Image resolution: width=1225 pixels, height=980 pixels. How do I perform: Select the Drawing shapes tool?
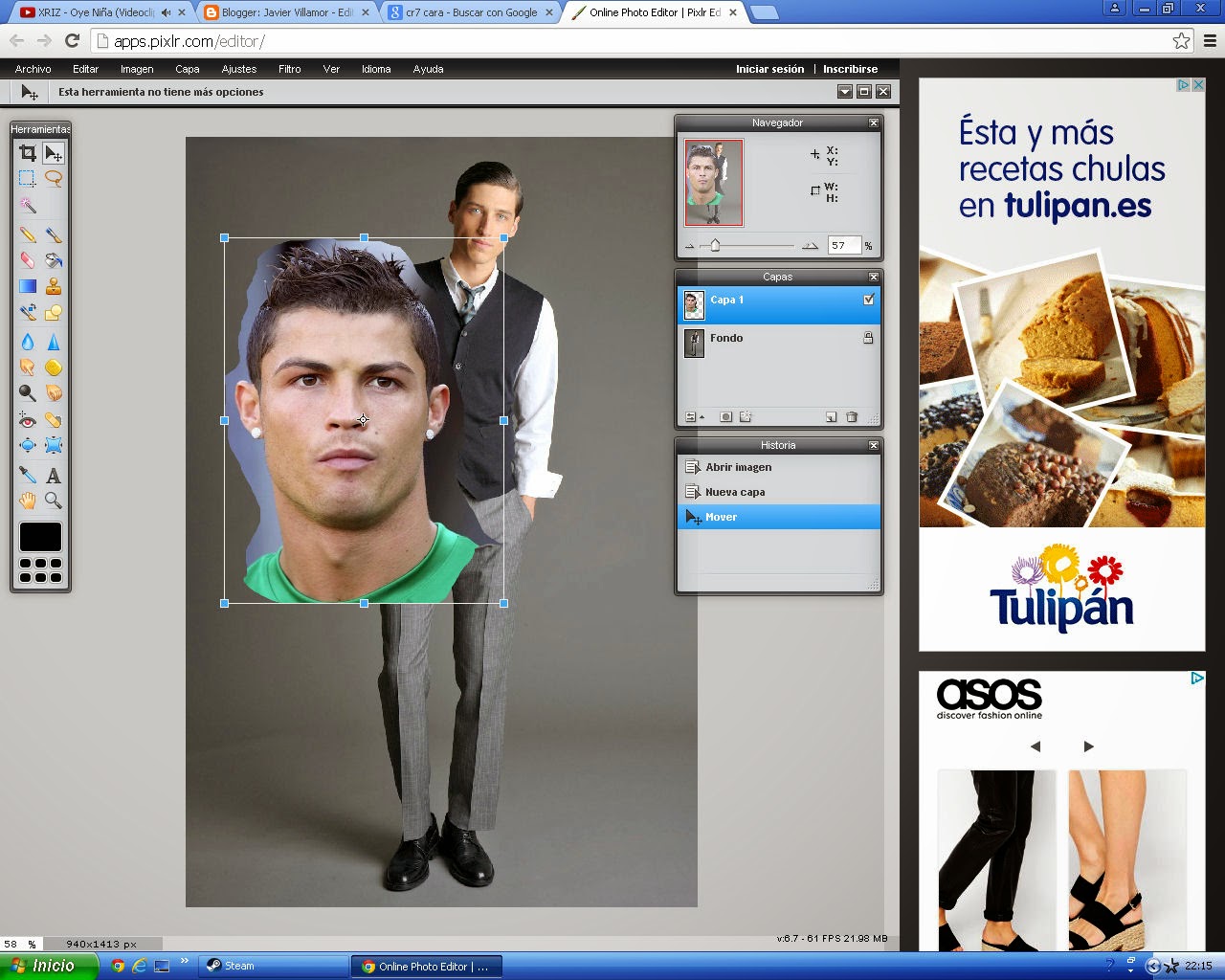tap(54, 312)
